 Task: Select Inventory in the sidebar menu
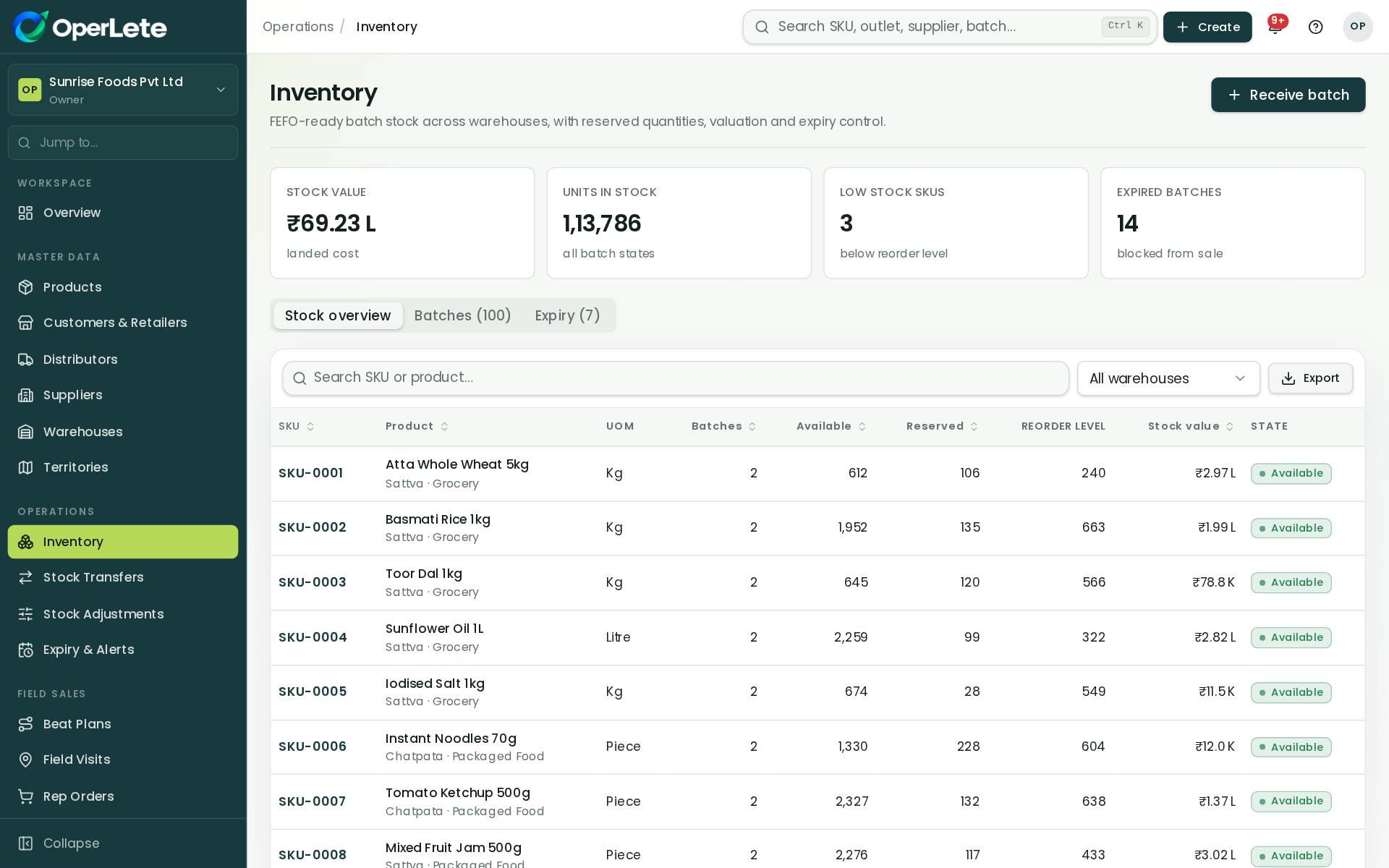click(x=123, y=542)
